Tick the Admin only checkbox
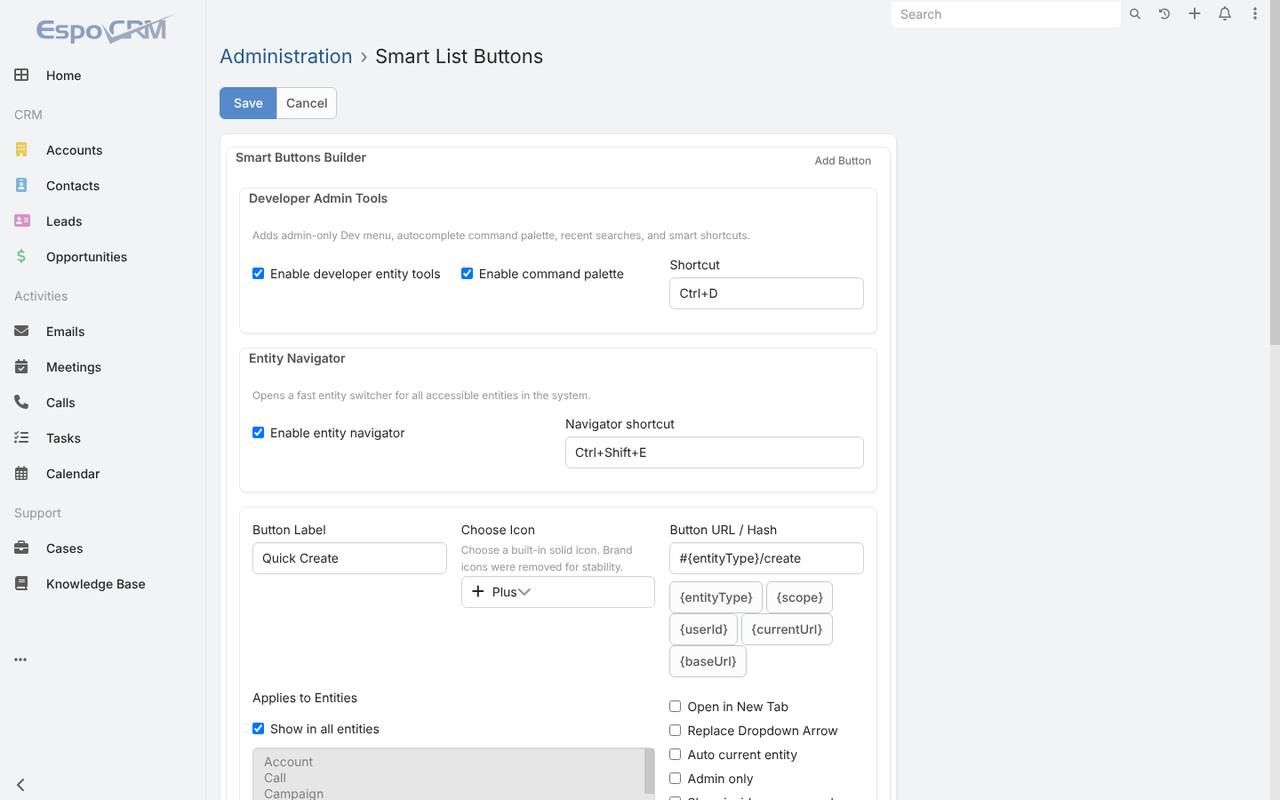Screen dimensions: 1280x800 click(675, 778)
